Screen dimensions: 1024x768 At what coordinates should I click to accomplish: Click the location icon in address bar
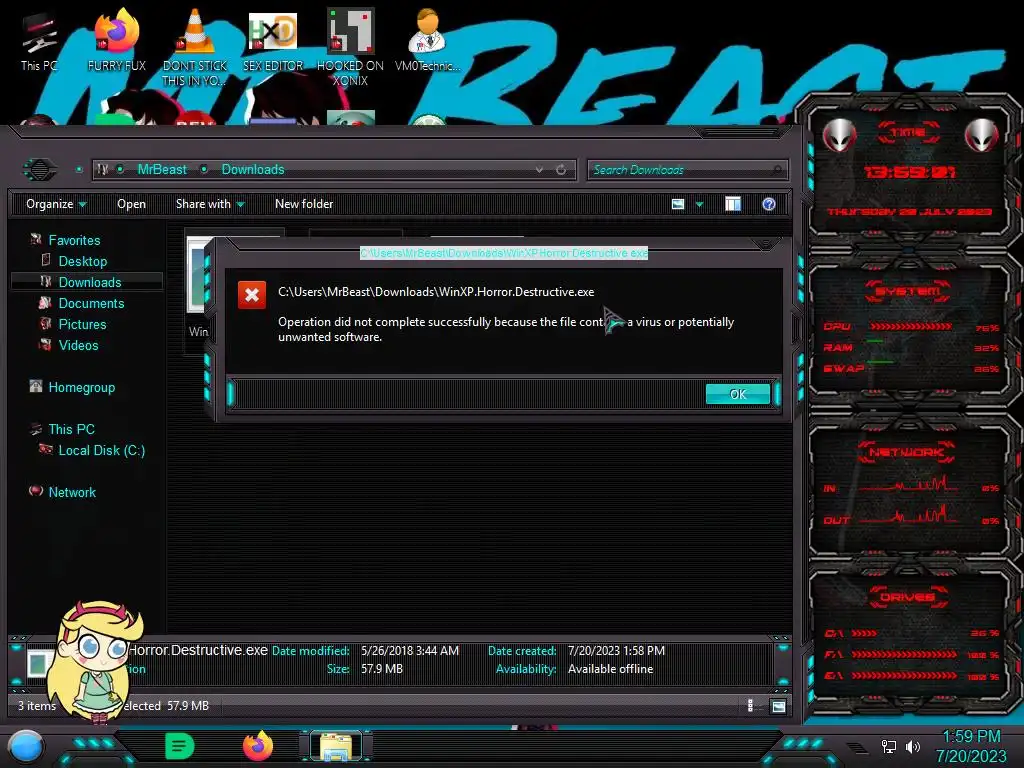coord(103,170)
